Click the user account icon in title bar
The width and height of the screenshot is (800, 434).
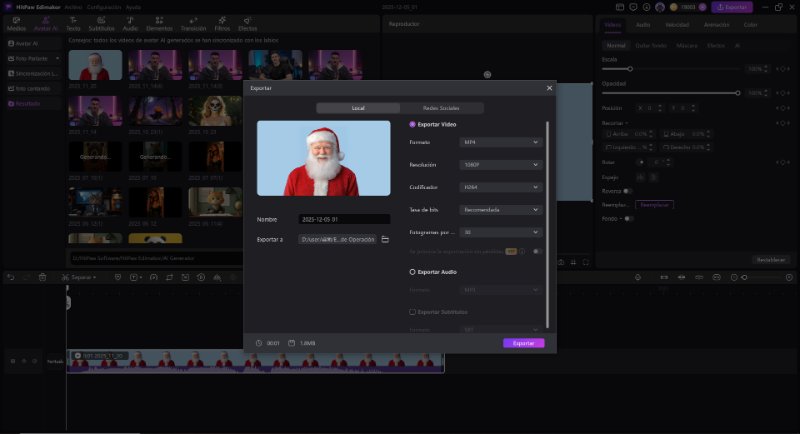[x=660, y=7]
